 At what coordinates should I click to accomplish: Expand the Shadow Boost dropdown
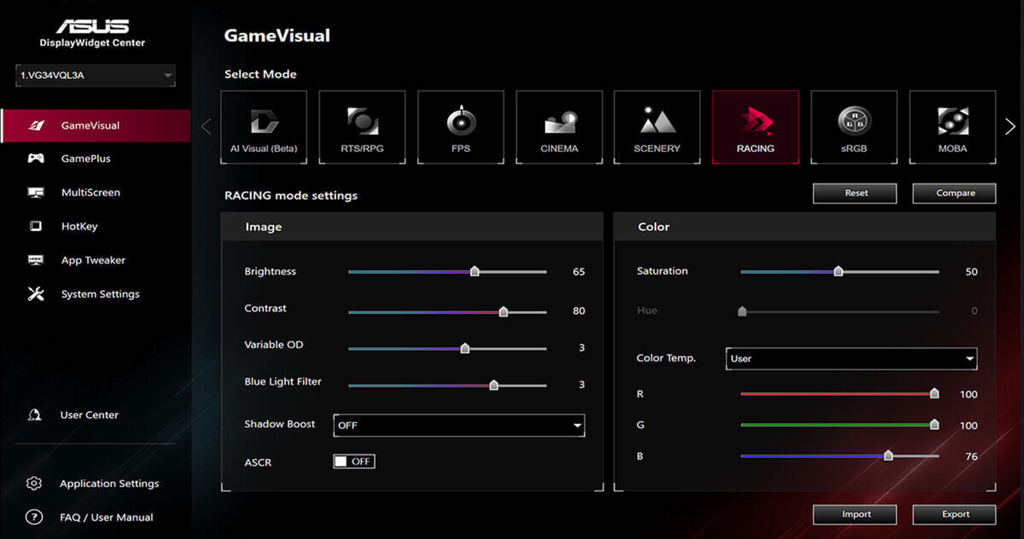coord(459,425)
